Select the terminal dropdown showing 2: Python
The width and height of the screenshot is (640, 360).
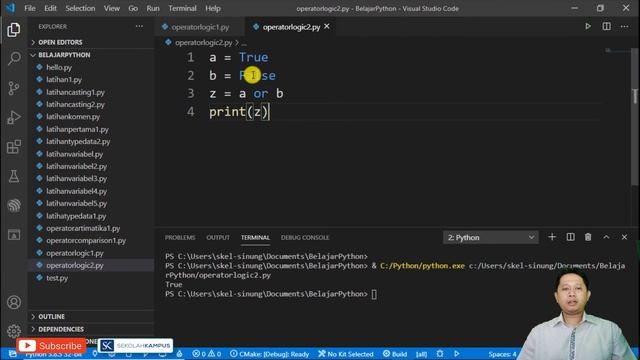491,238
